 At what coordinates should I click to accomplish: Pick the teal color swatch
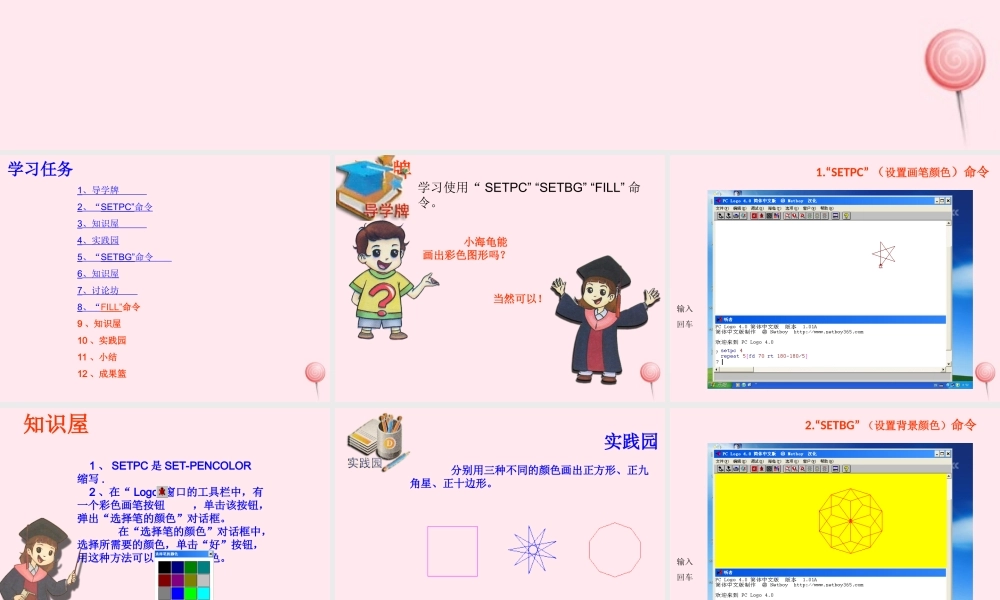(203, 567)
